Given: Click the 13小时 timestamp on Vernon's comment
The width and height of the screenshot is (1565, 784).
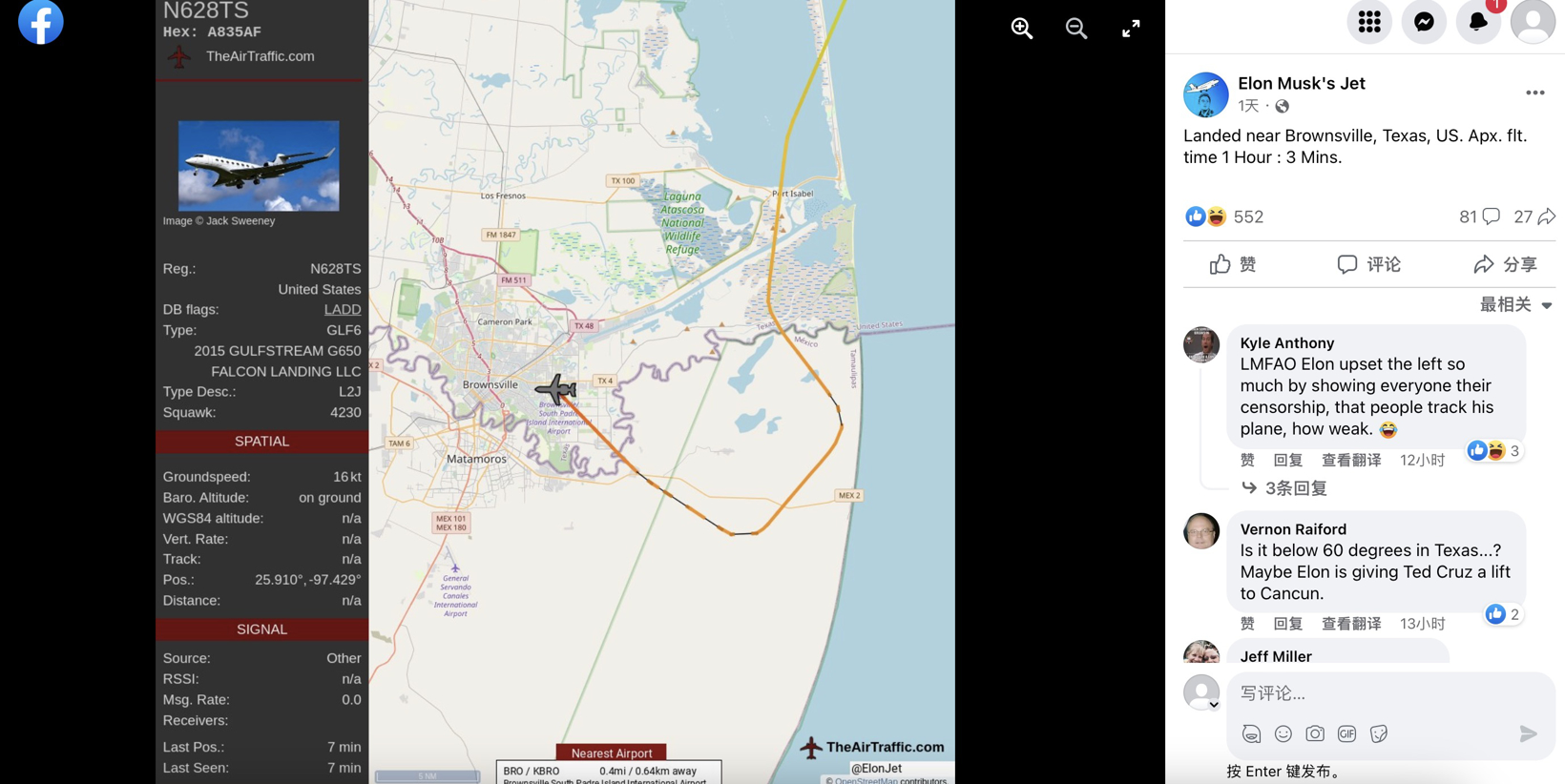Looking at the screenshot, I should coord(1422,624).
